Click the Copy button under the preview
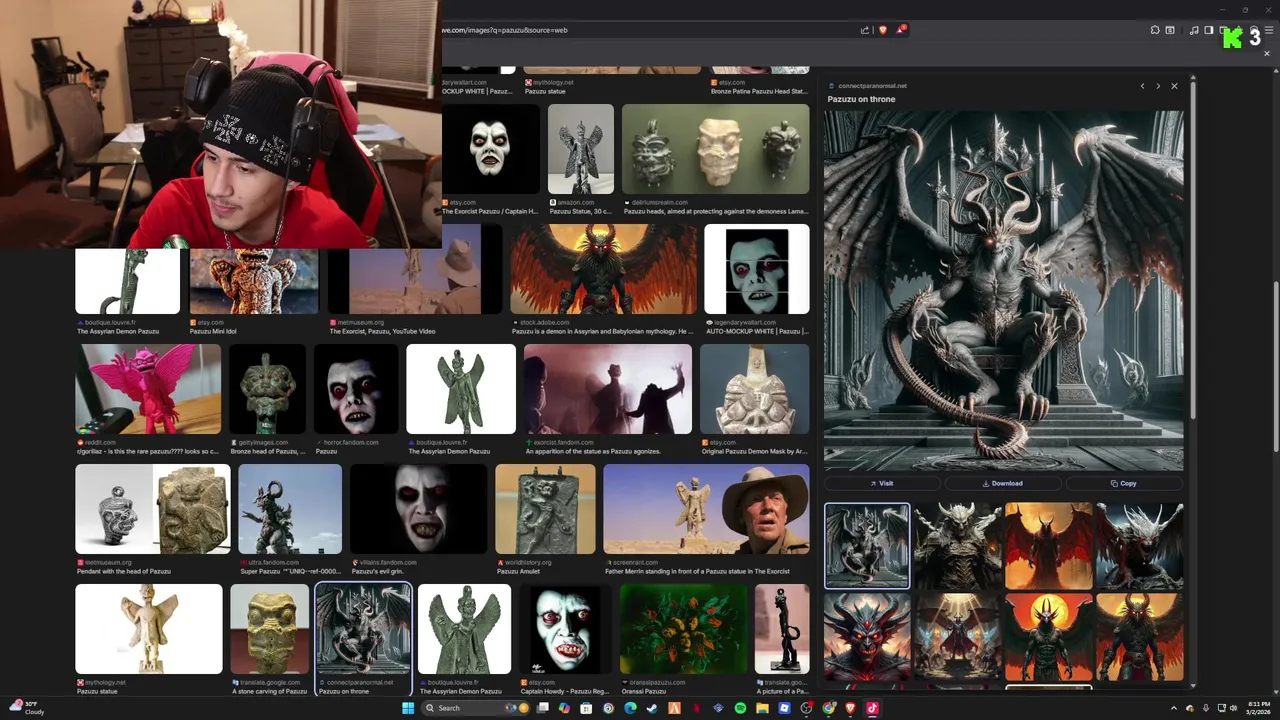 1124,483
